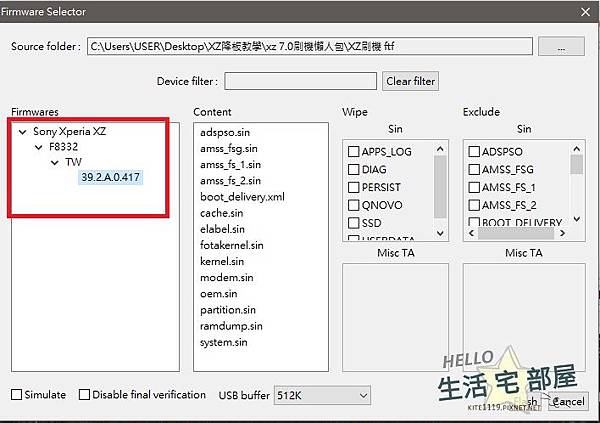Select fotakernel.sin in Content list

pos(232,245)
